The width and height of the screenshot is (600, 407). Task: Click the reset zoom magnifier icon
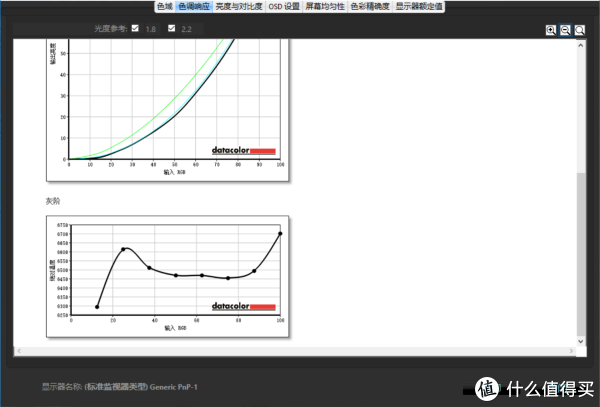pos(580,30)
